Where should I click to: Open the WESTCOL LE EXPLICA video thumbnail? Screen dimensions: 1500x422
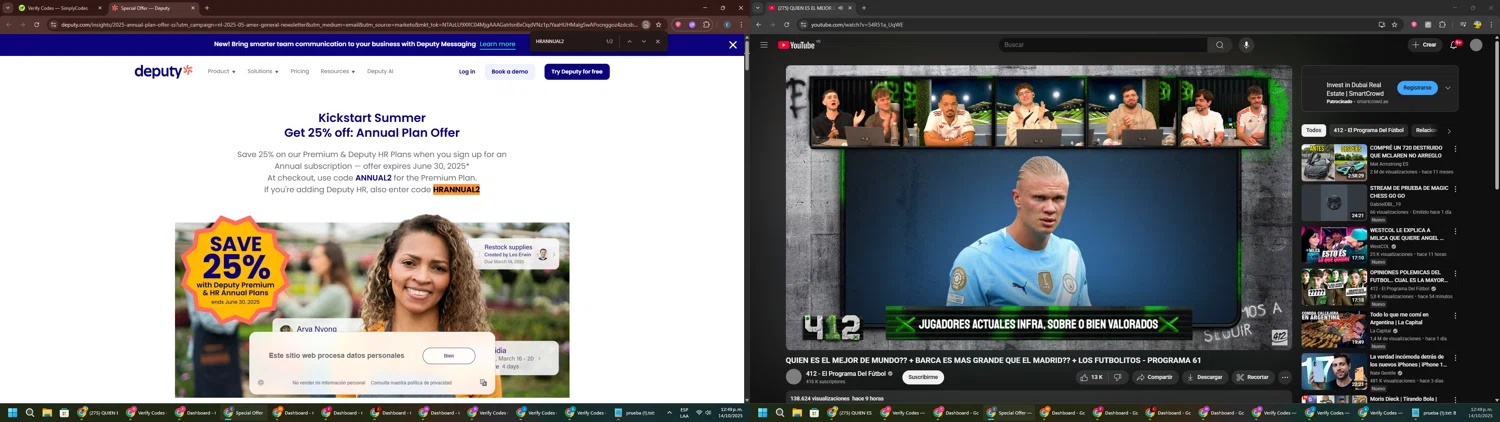[1334, 245]
